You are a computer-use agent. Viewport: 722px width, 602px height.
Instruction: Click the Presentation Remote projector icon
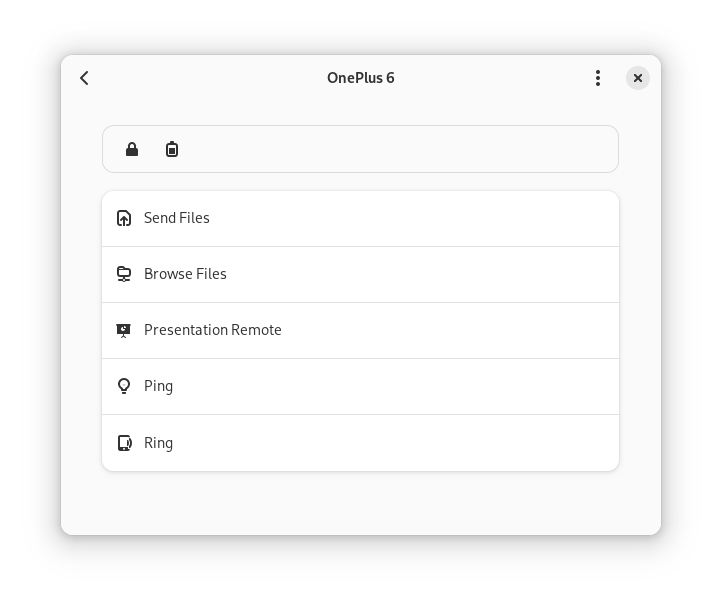coord(124,330)
